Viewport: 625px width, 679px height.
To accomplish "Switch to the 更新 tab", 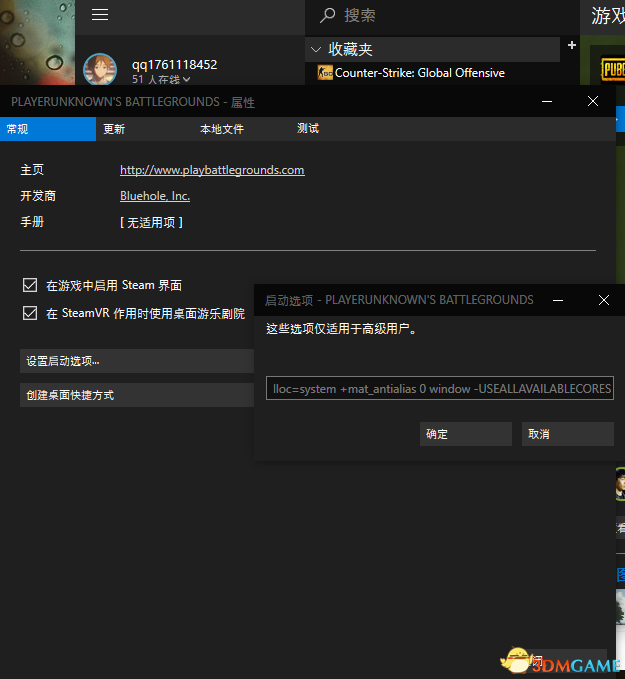I will pyautogui.click(x=114, y=129).
